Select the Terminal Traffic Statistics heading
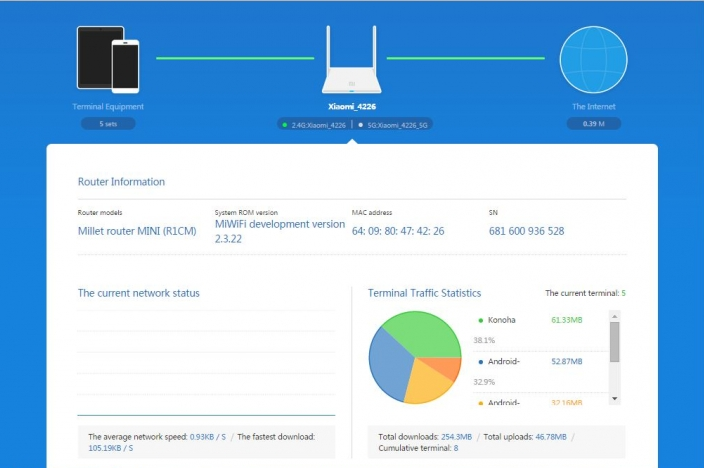The width and height of the screenshot is (704, 468). 424,293
